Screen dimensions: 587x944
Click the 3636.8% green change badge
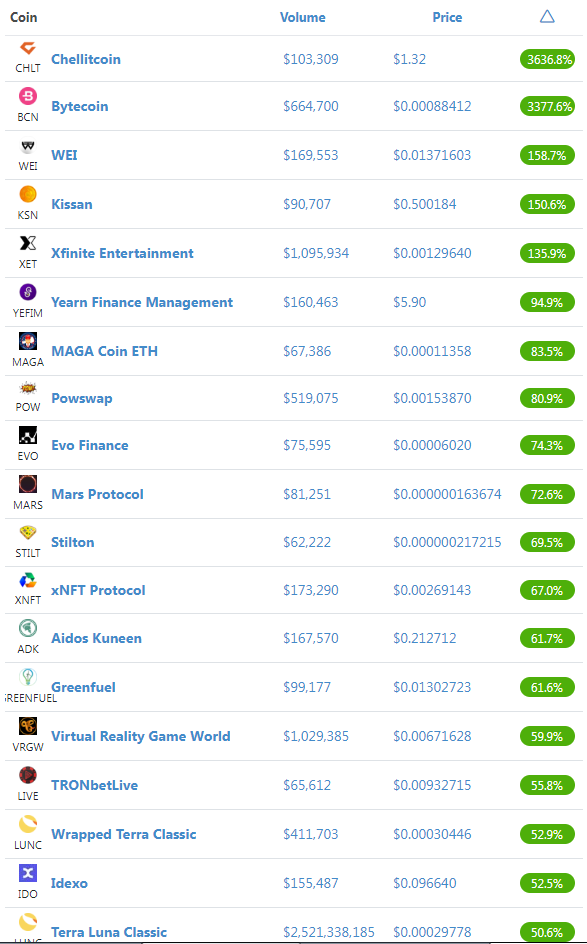click(547, 60)
